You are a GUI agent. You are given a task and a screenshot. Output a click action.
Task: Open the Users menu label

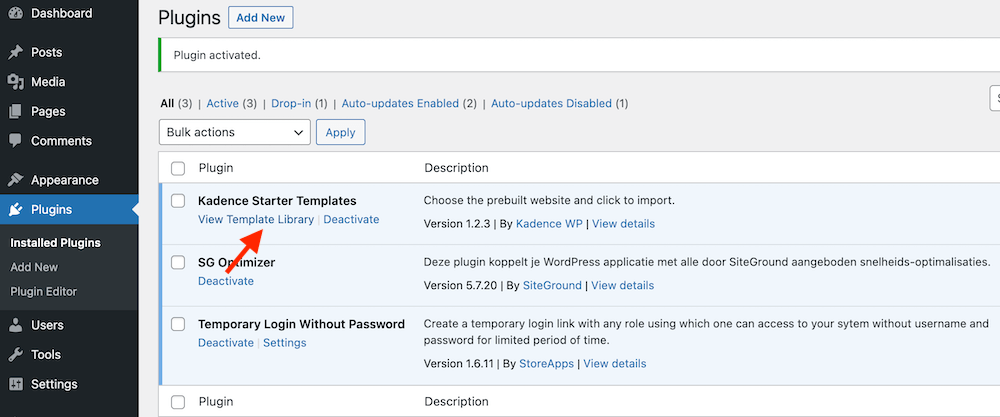47,325
